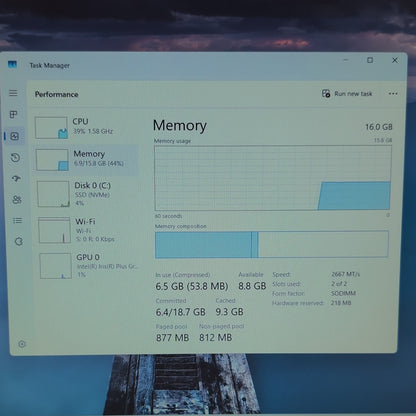Screen dimensions: 416x416
Task: Click the SSD (NVMe) disk type text
Action: 92,195
